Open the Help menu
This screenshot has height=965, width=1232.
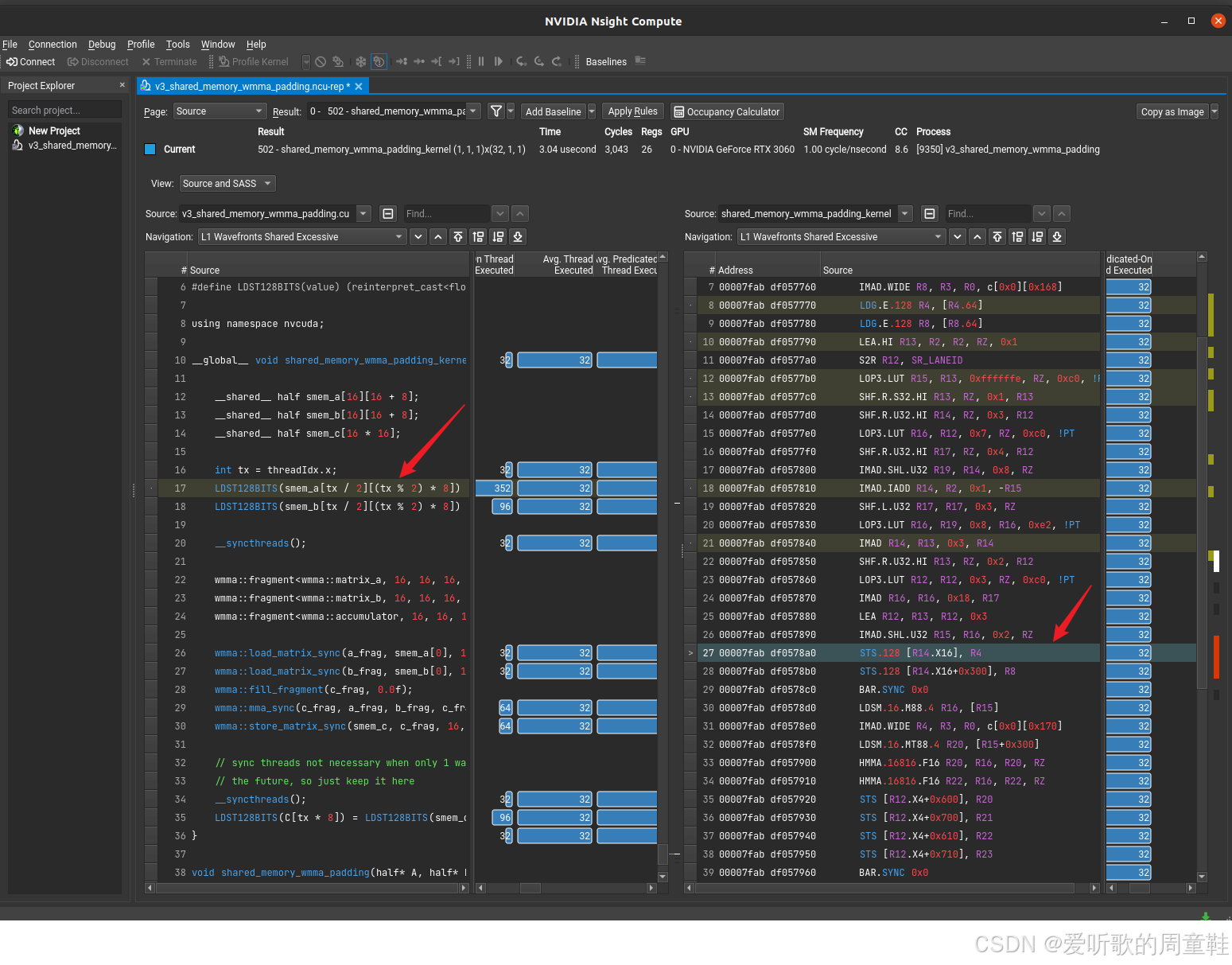256,45
